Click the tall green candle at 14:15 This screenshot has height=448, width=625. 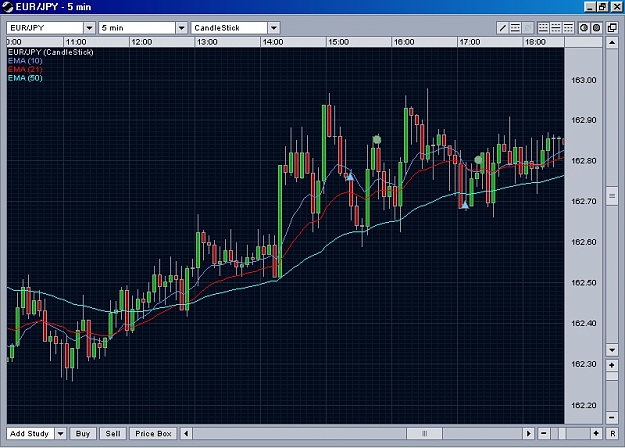click(280, 221)
